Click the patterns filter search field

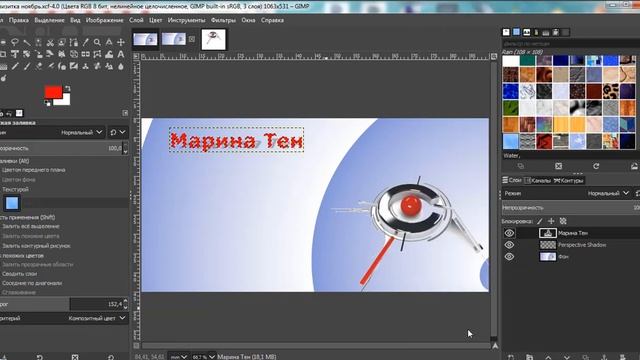[x=571, y=43]
